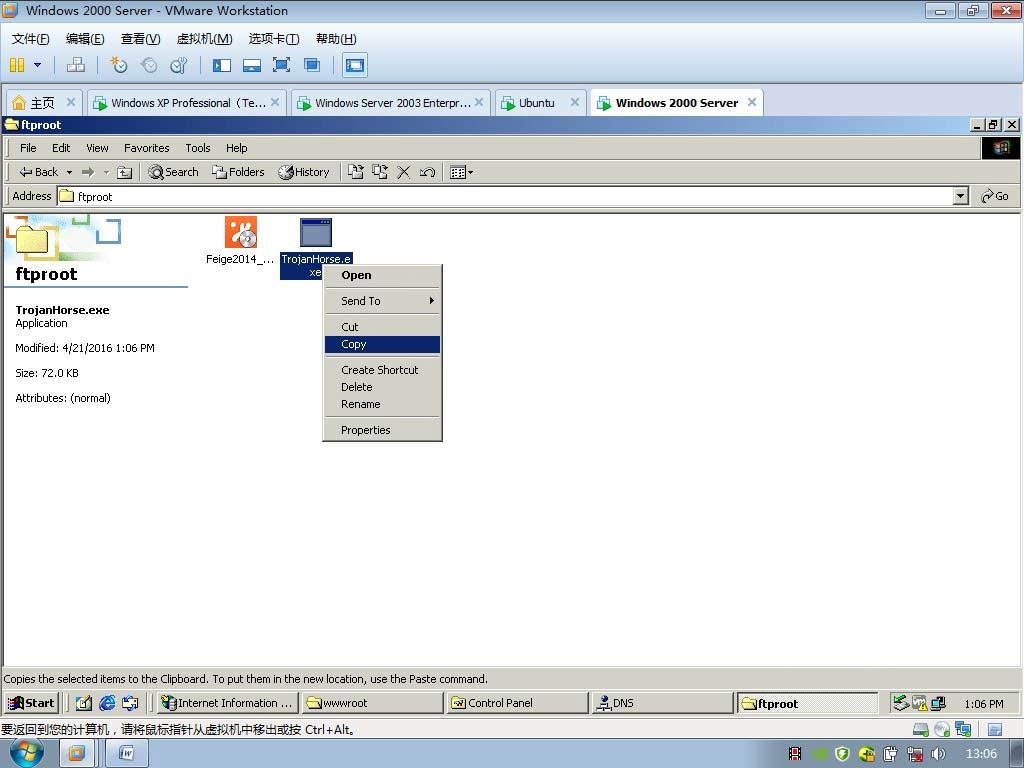
Task: Click the Move To icon in toolbar
Action: [x=355, y=172]
